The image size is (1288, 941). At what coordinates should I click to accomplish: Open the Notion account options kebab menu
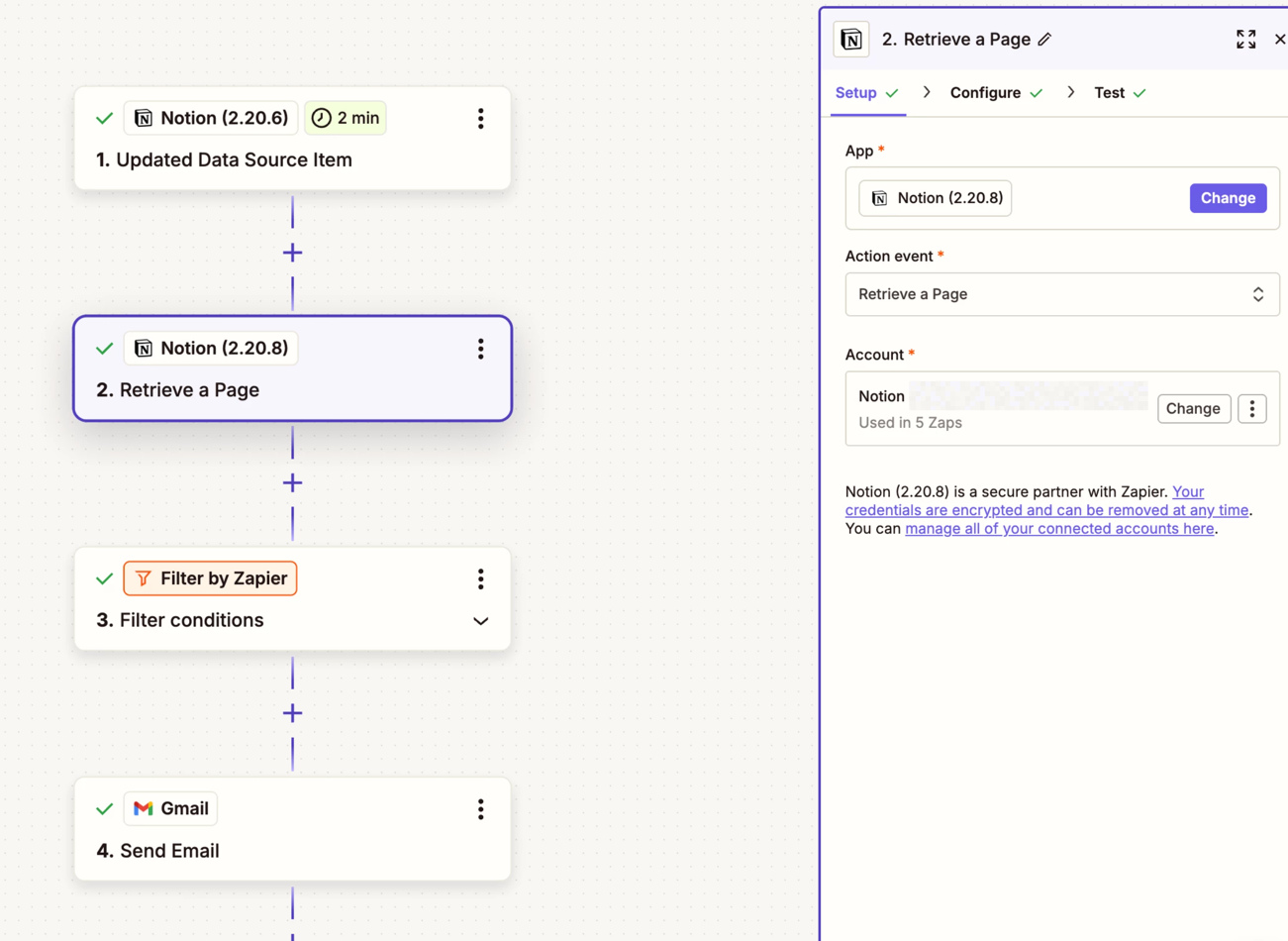coord(1251,409)
